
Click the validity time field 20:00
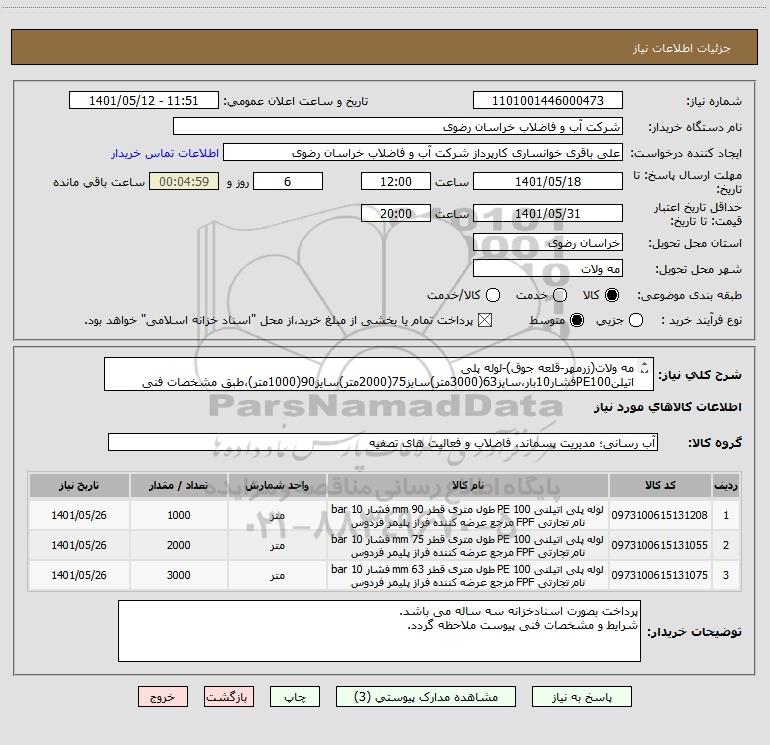click(x=396, y=213)
